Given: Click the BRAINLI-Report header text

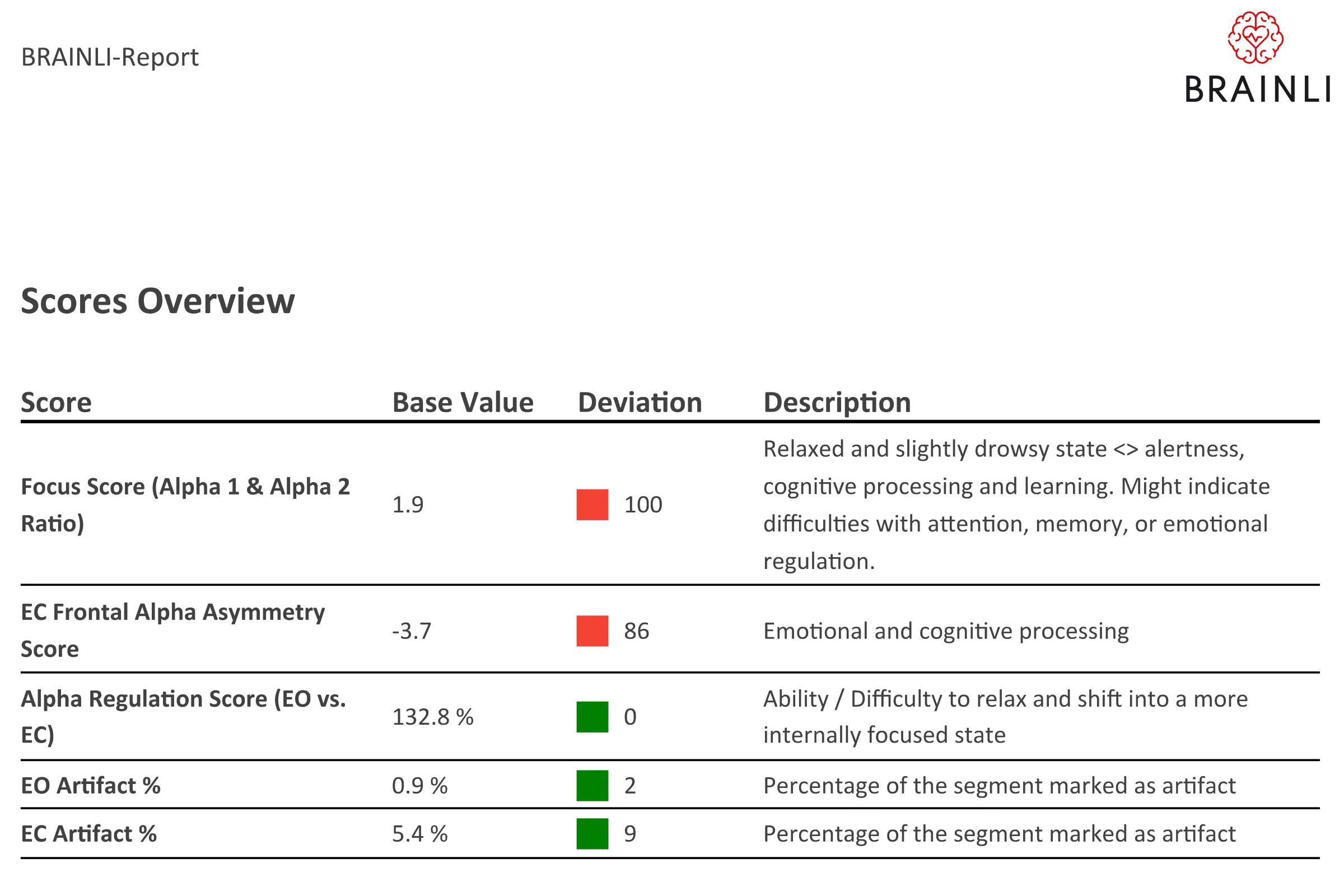Looking at the screenshot, I should tap(110, 57).
